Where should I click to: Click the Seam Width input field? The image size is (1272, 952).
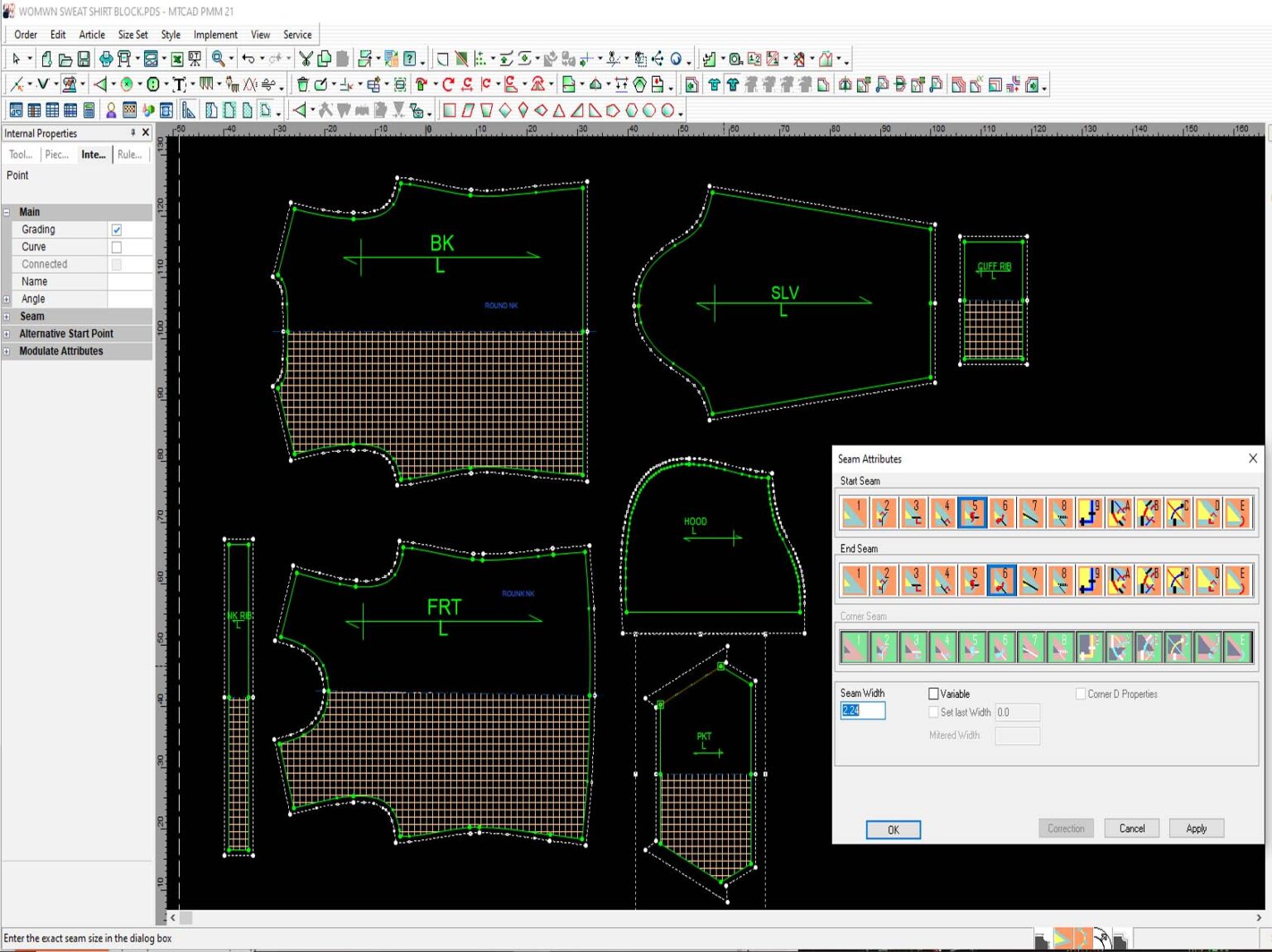point(862,710)
